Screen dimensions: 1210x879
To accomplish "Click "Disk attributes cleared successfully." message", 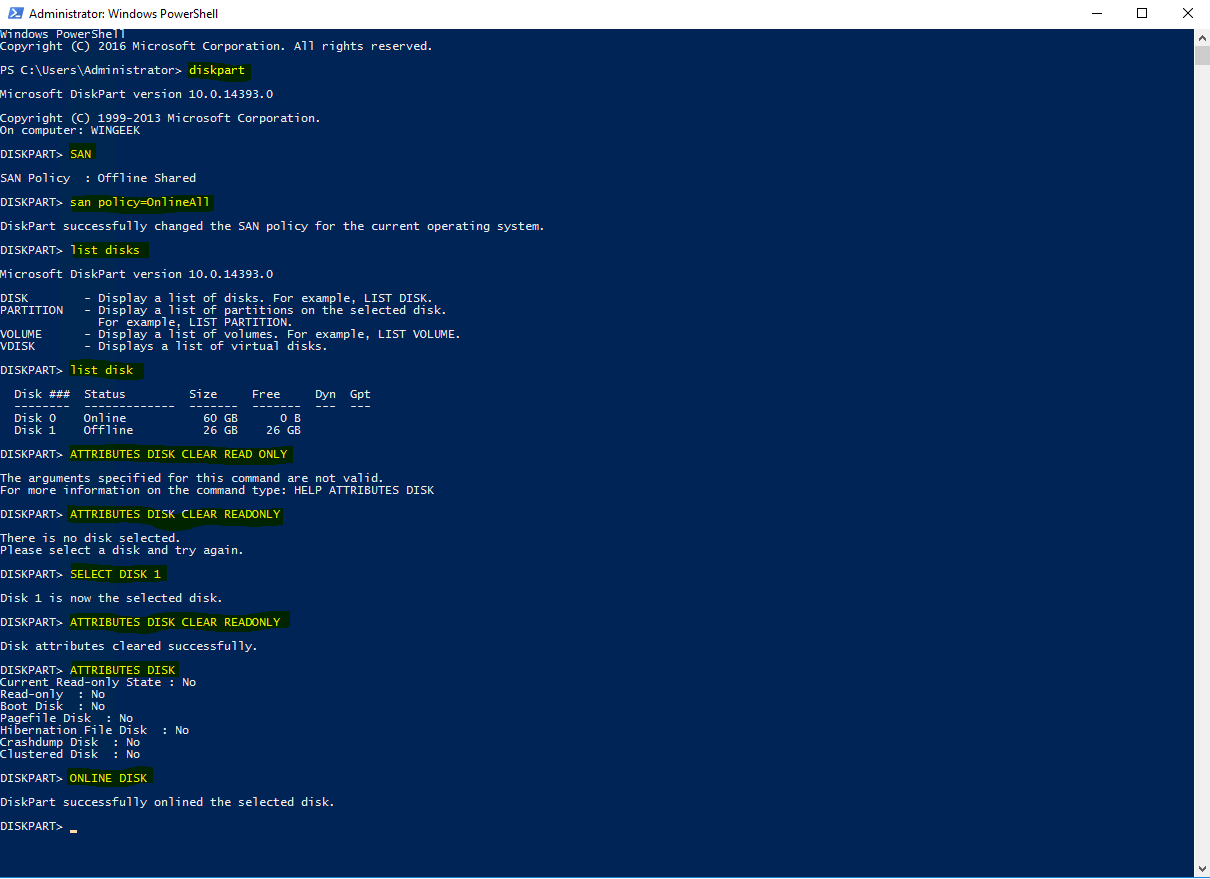I will [128, 646].
